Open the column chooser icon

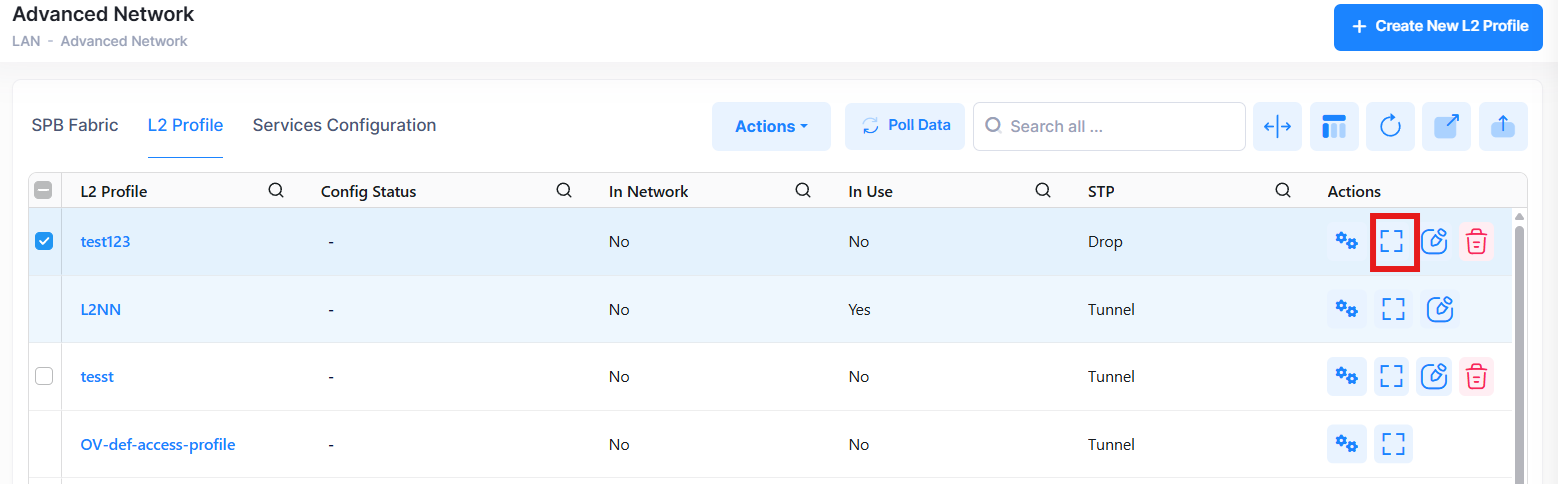coord(1334,127)
